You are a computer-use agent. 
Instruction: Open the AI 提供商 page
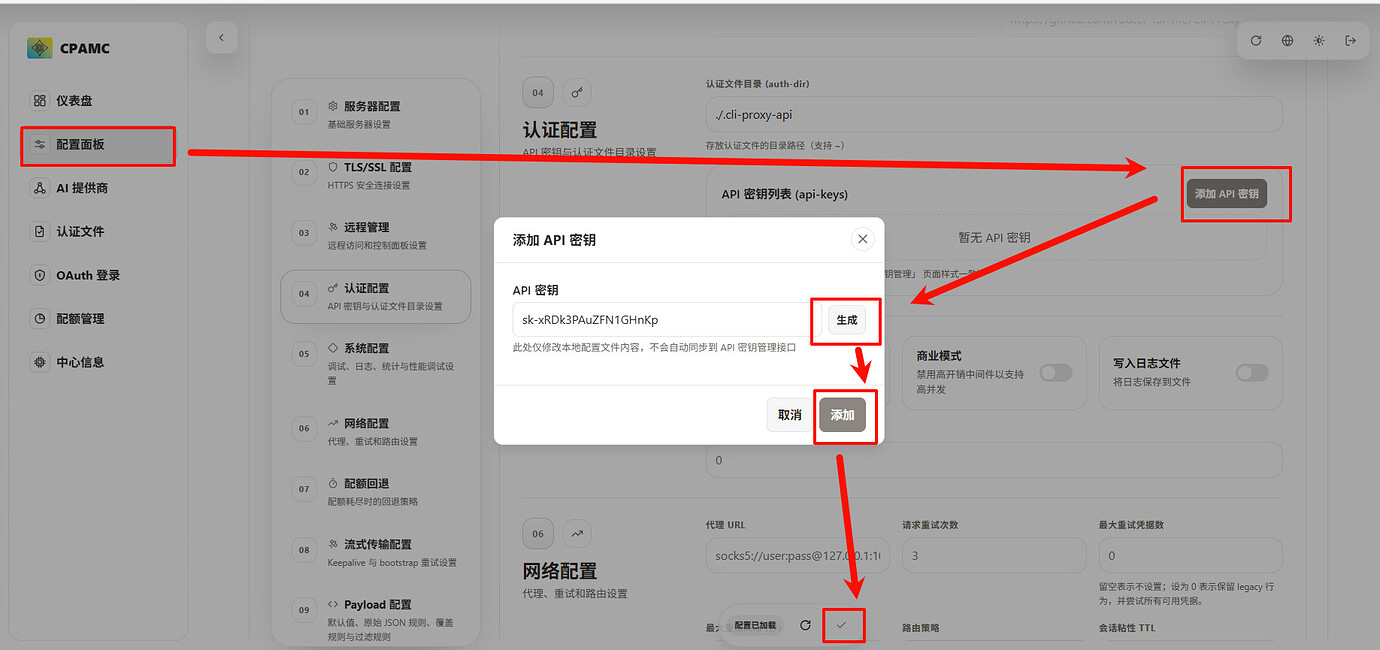(98, 188)
